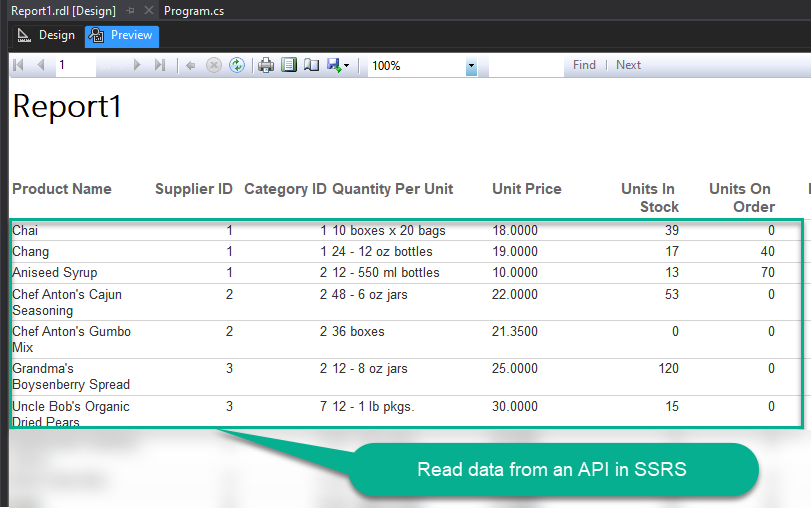Select the Chang product name cell
Image resolution: width=811 pixels, height=508 pixels.
tap(31, 251)
